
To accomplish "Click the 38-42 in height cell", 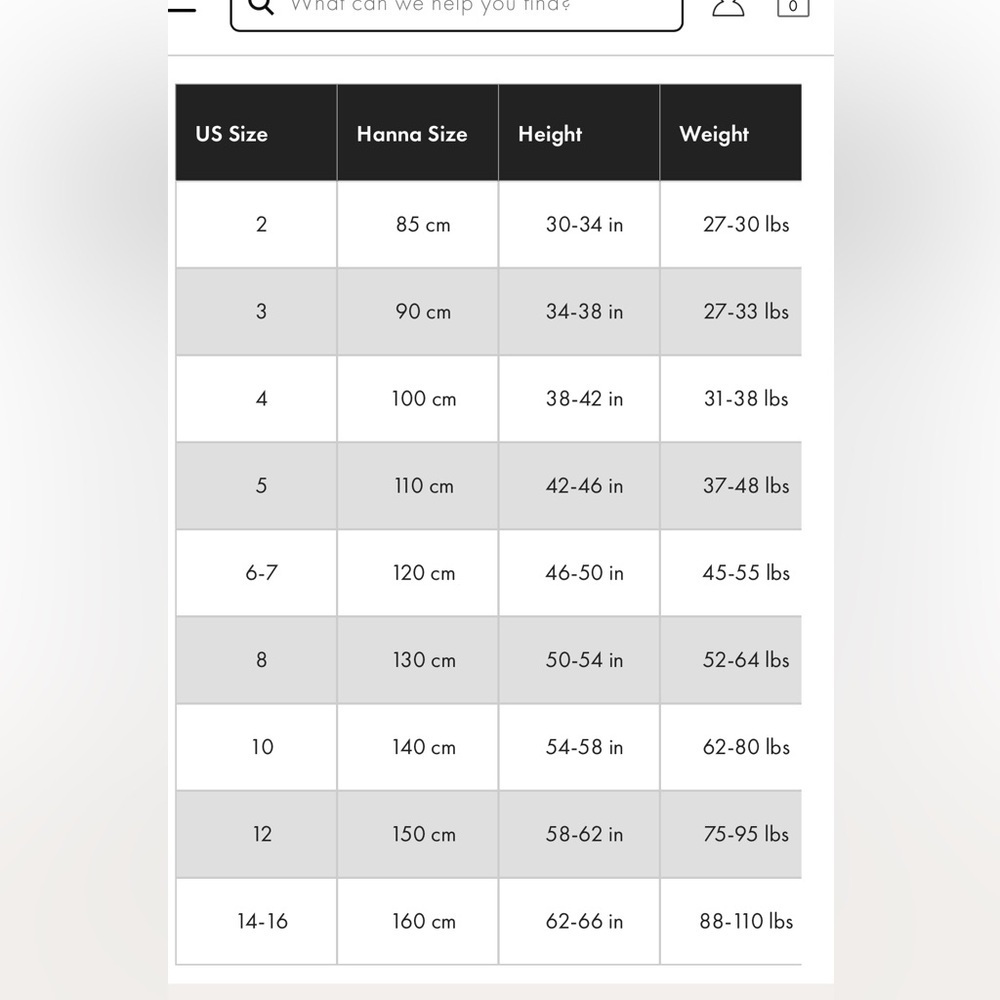I will click(579, 399).
